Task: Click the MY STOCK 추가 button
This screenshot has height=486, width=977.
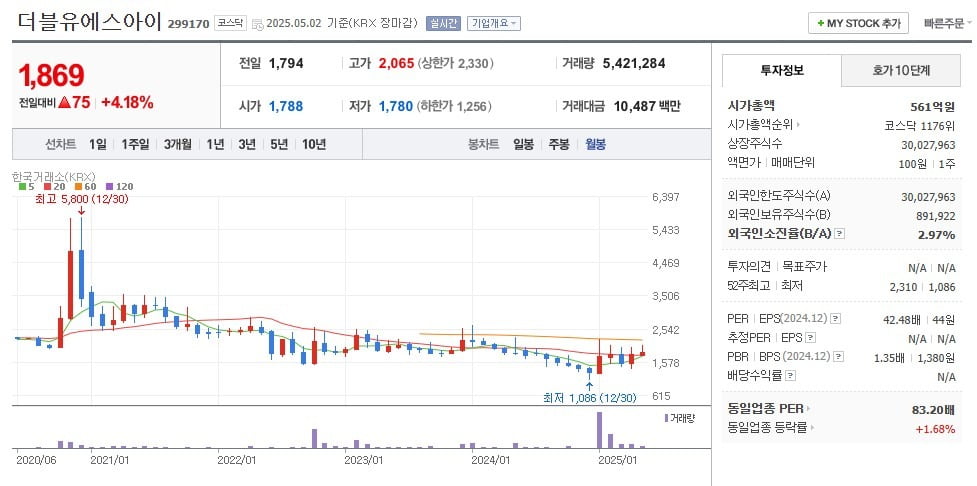Action: (858, 24)
